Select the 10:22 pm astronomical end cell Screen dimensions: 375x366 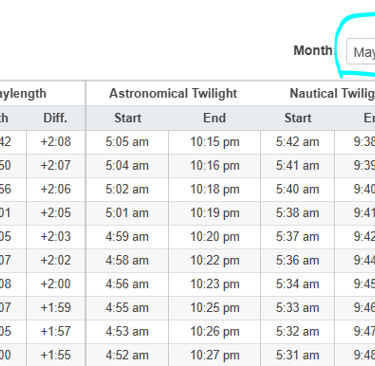tap(215, 260)
